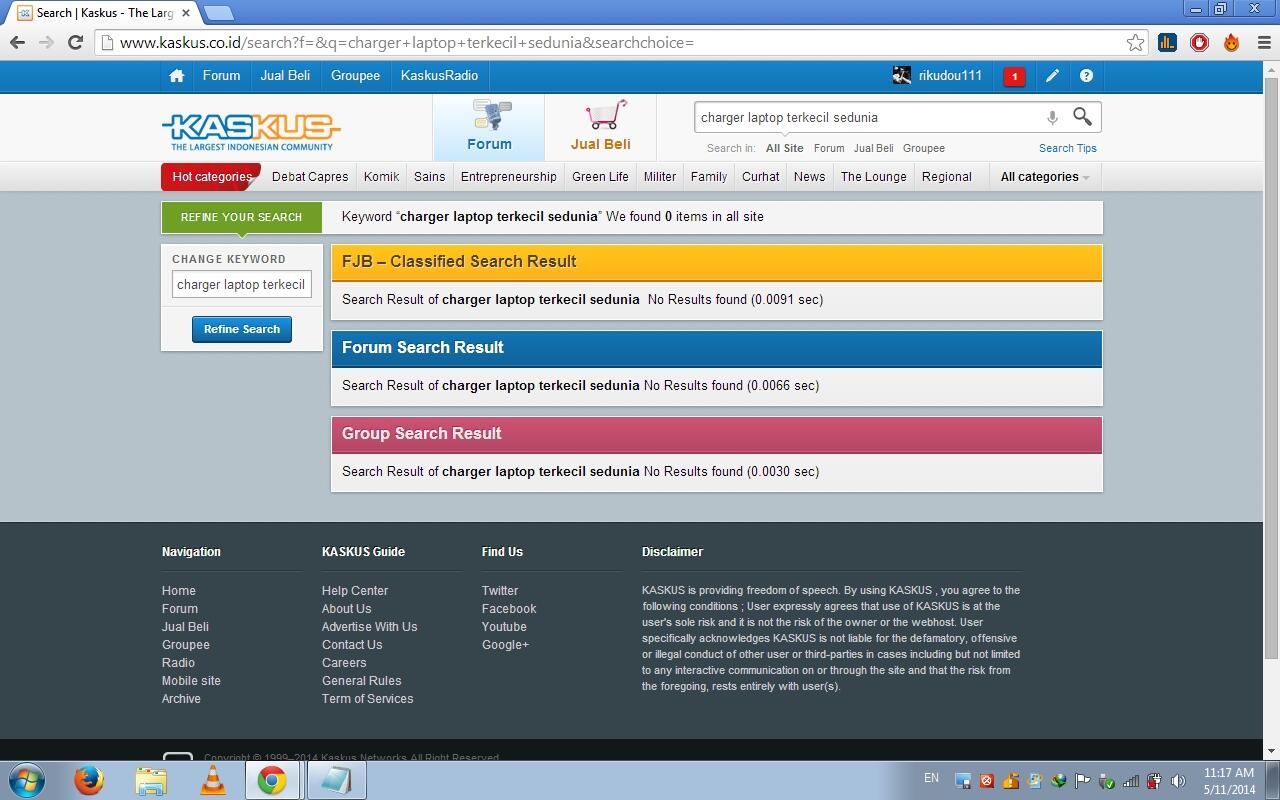Click the power plug battery tray icon
The height and width of the screenshot is (800, 1280).
point(1154,781)
